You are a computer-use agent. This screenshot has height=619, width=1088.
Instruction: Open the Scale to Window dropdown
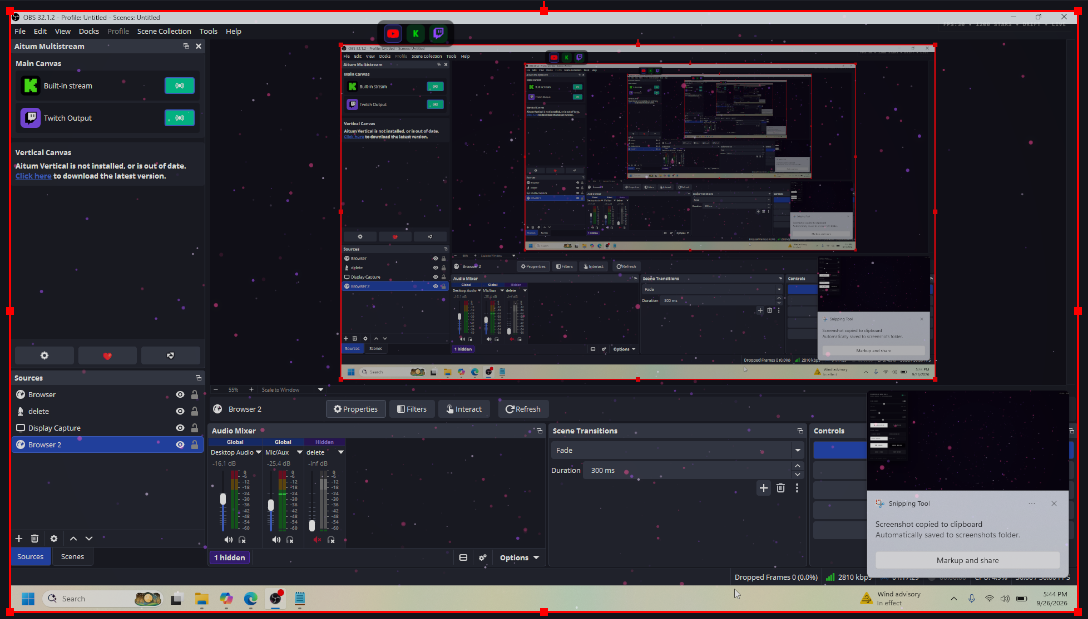pos(291,390)
